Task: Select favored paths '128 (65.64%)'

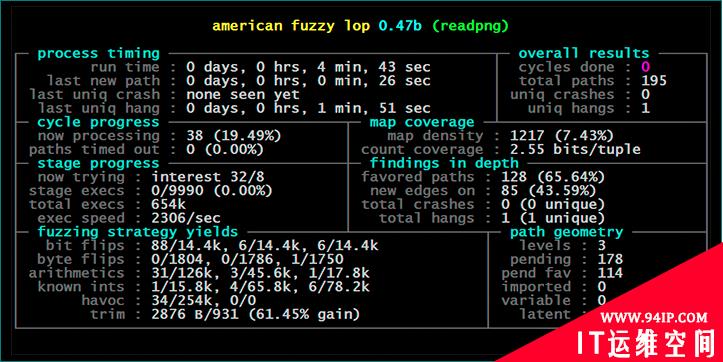Action: pyautogui.click(x=553, y=178)
